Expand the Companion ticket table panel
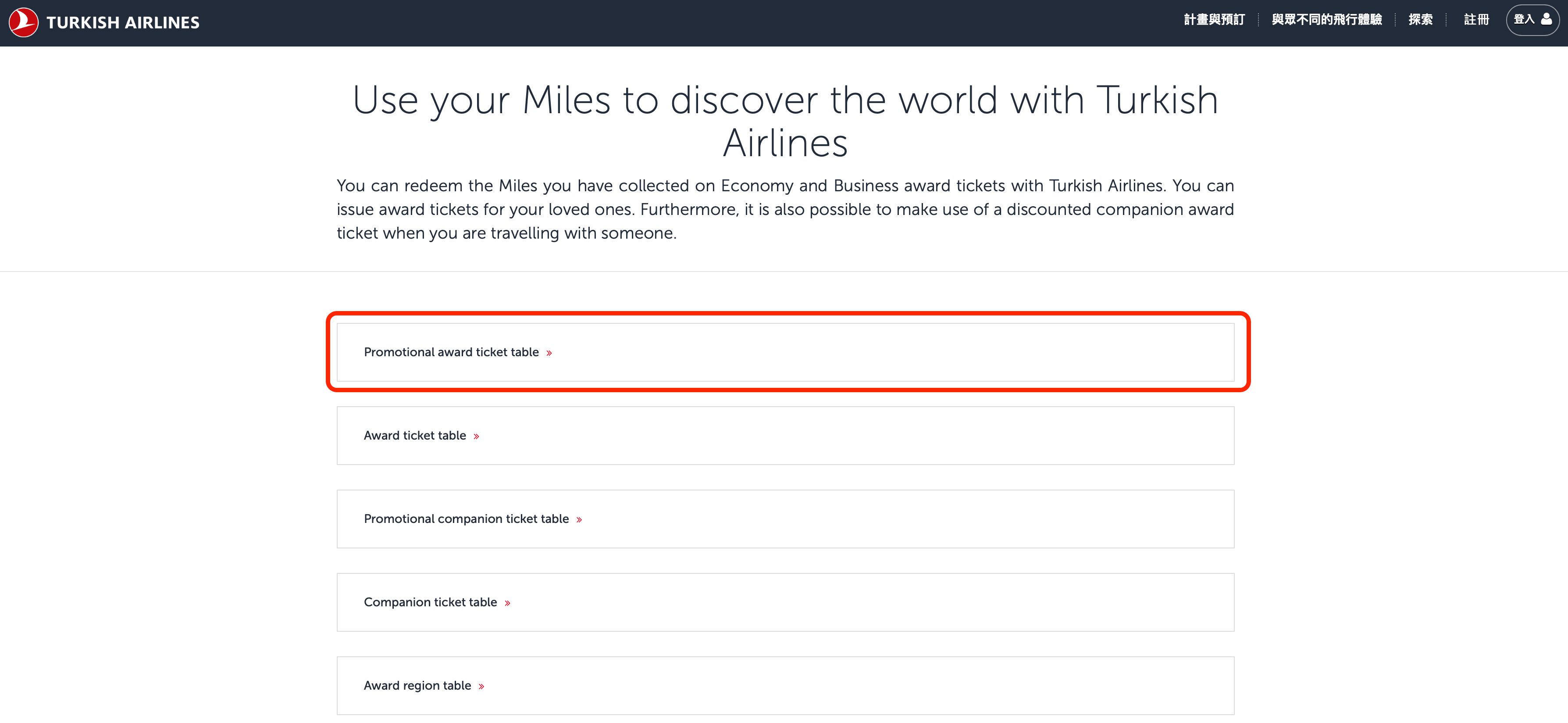This screenshot has height=723, width=1568. coord(785,602)
